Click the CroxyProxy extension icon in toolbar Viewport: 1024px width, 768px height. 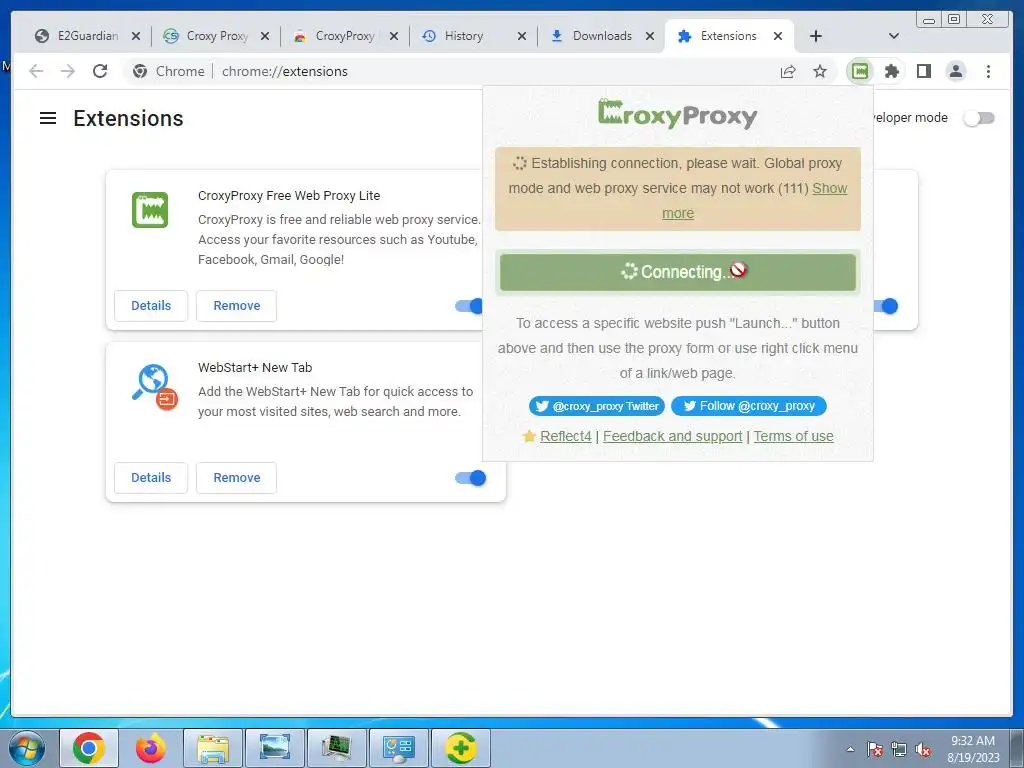click(860, 71)
